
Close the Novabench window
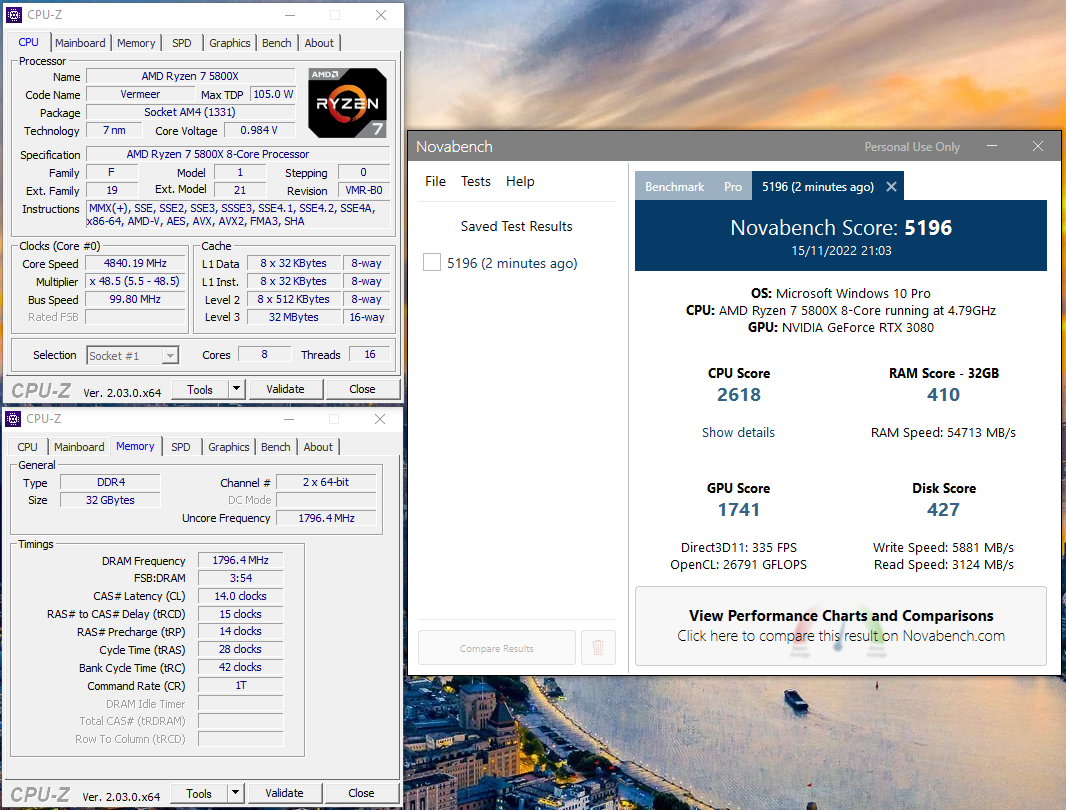coord(1037,146)
